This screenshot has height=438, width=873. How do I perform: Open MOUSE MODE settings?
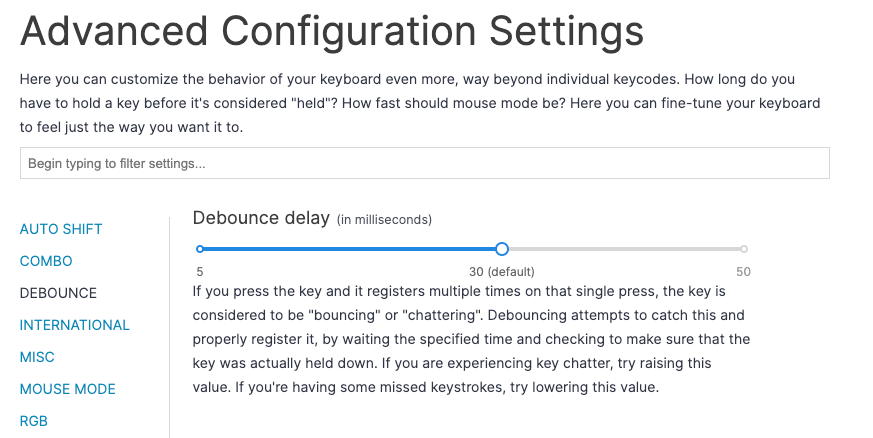coord(68,389)
